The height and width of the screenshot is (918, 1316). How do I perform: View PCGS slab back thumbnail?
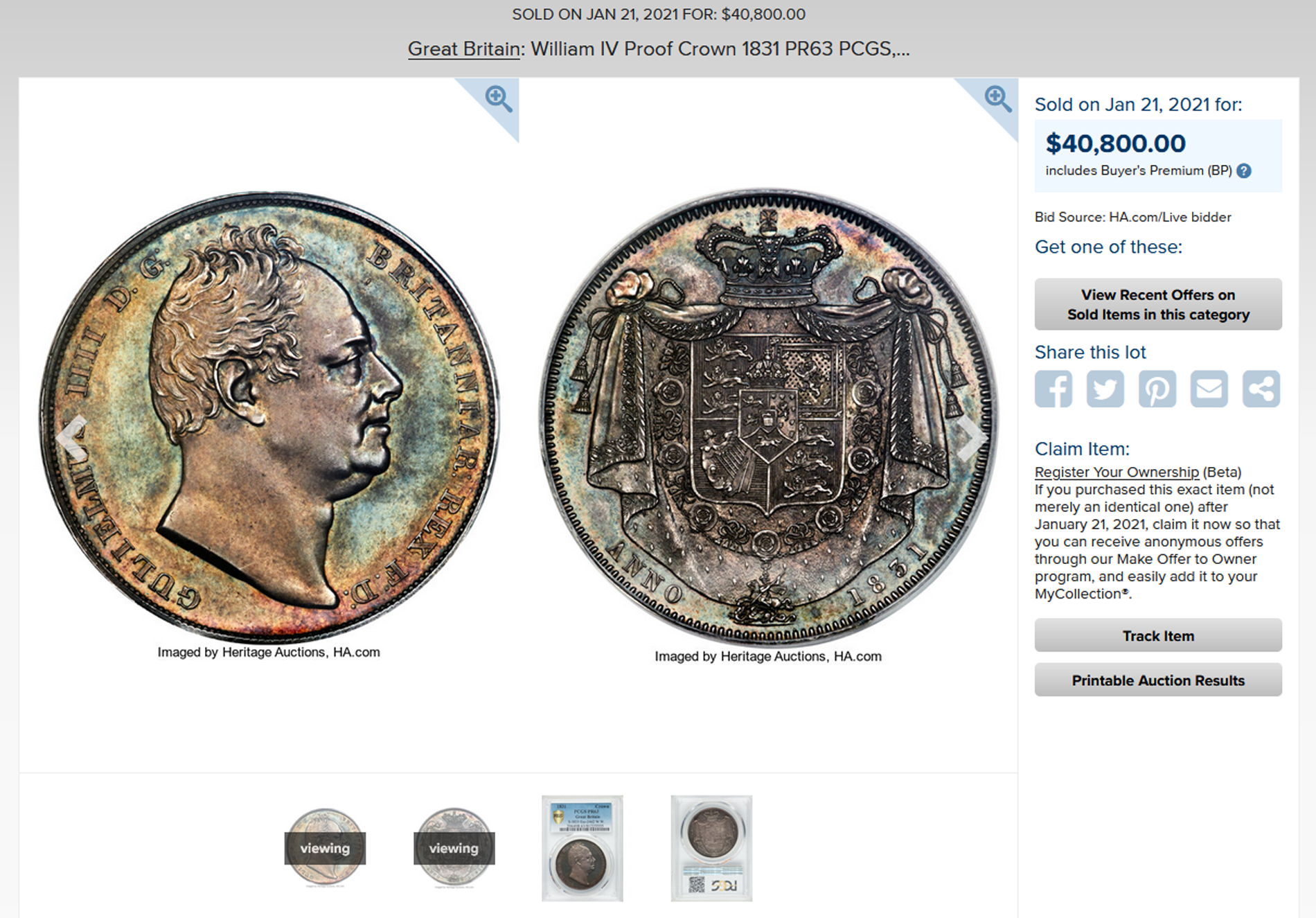click(x=711, y=848)
